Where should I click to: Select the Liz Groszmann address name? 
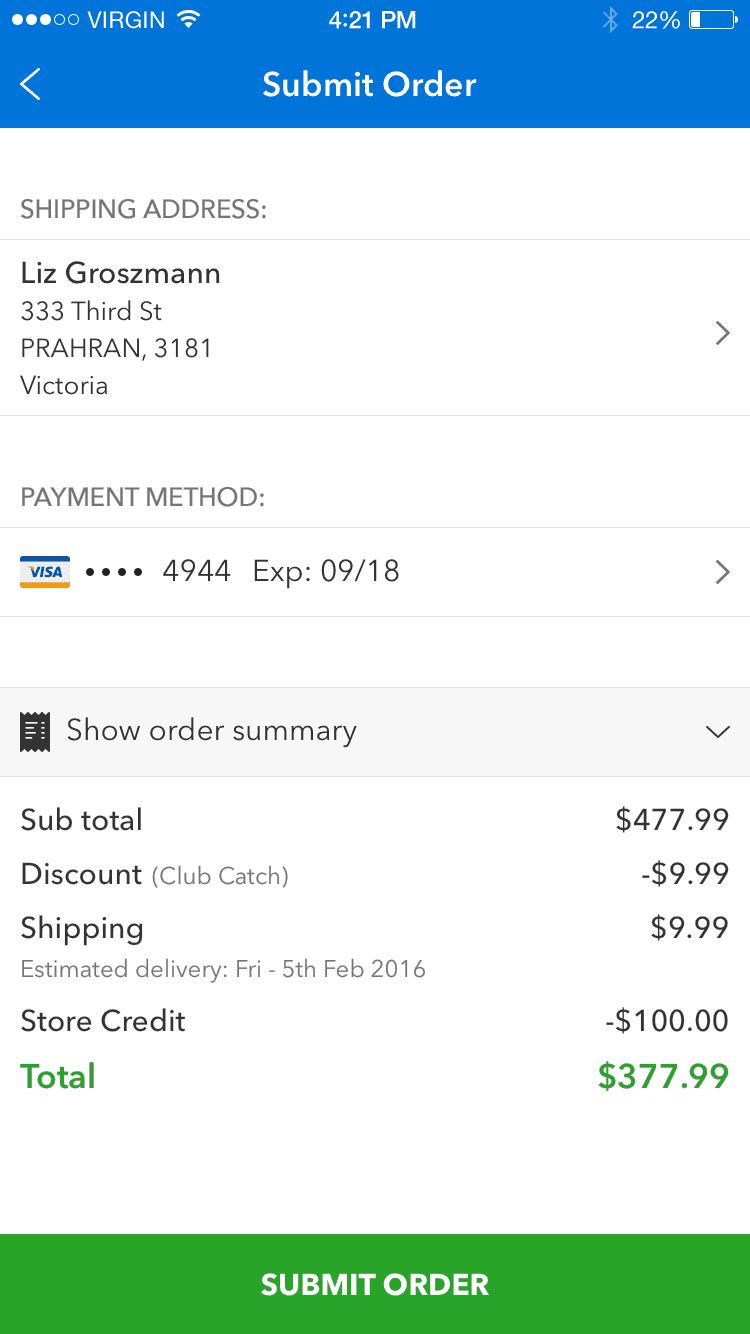(x=121, y=273)
